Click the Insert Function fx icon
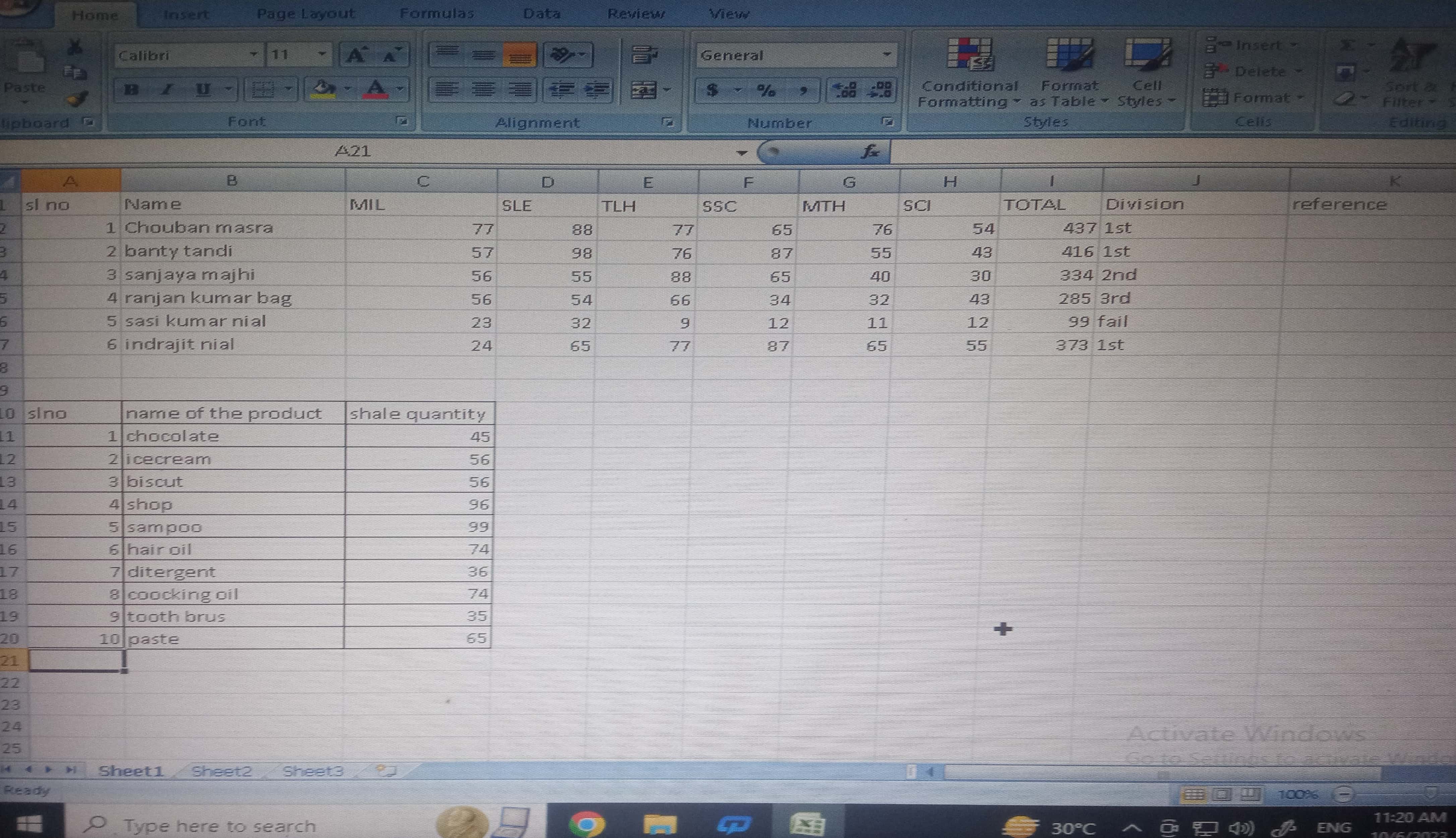Image resolution: width=1456 pixels, height=838 pixels. click(x=869, y=152)
